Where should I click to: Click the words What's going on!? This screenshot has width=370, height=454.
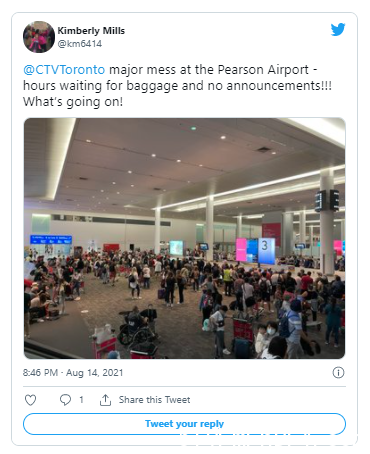coord(73,102)
